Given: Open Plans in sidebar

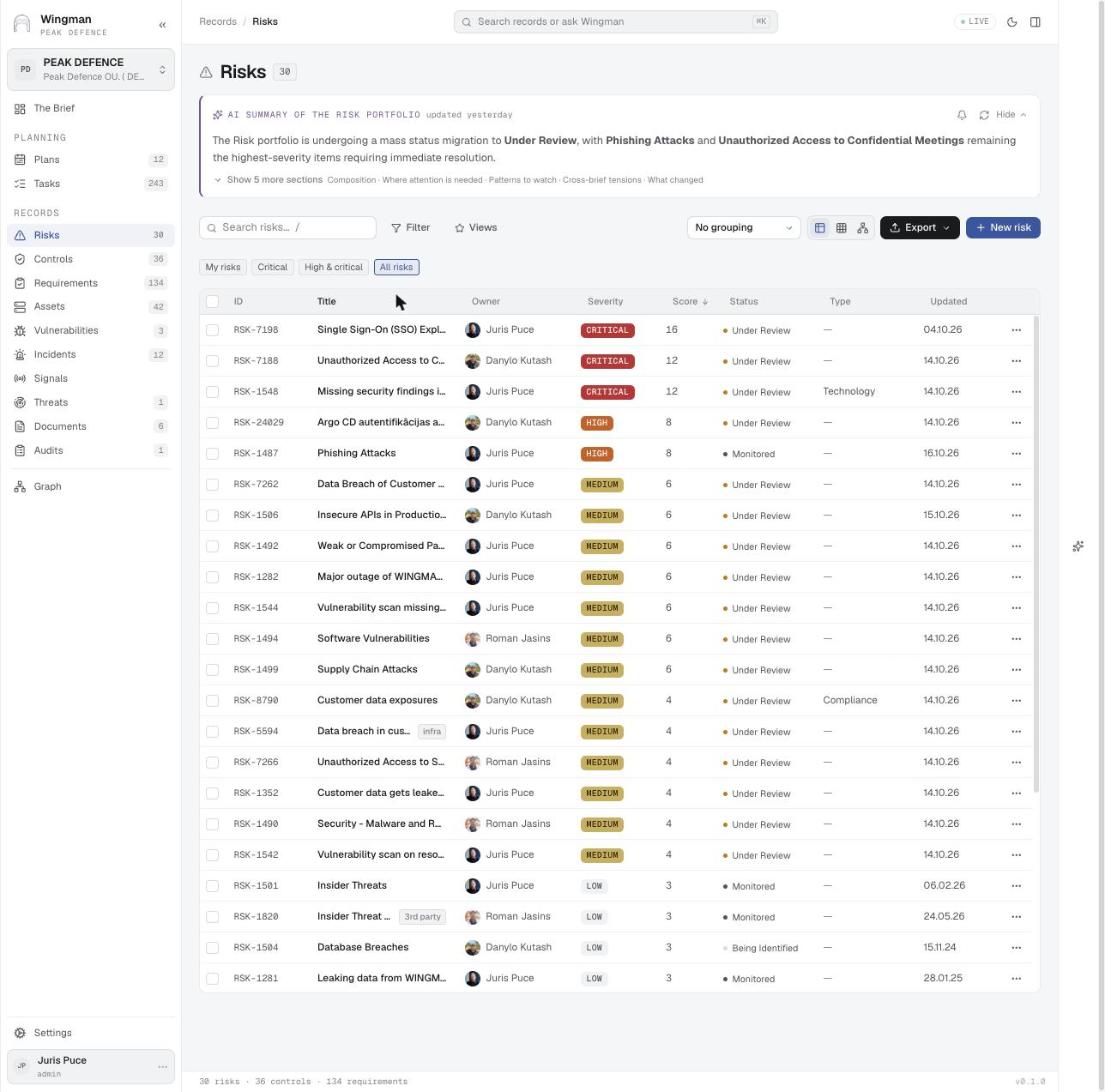Looking at the screenshot, I should point(91,160).
